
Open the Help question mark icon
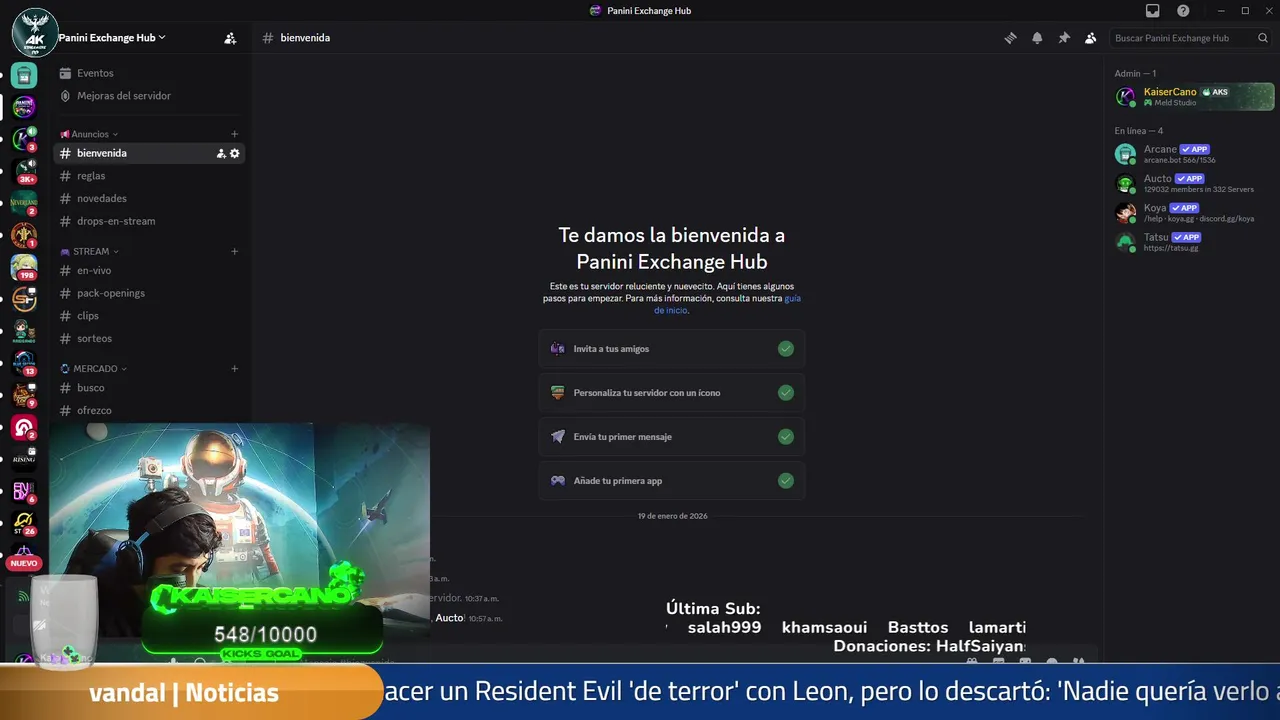[1183, 11]
